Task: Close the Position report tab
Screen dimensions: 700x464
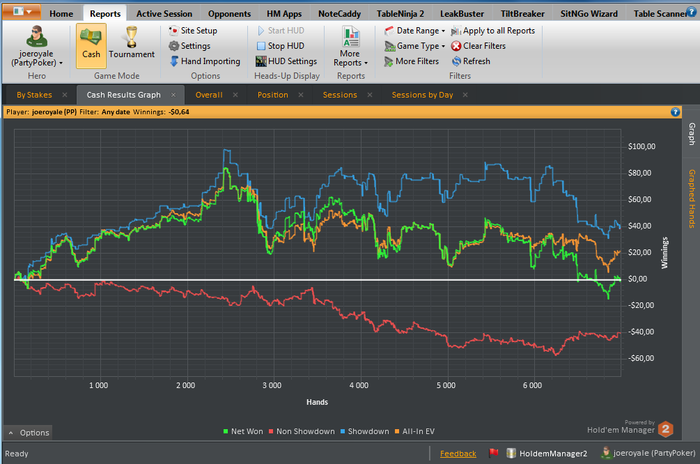Action: [300, 95]
